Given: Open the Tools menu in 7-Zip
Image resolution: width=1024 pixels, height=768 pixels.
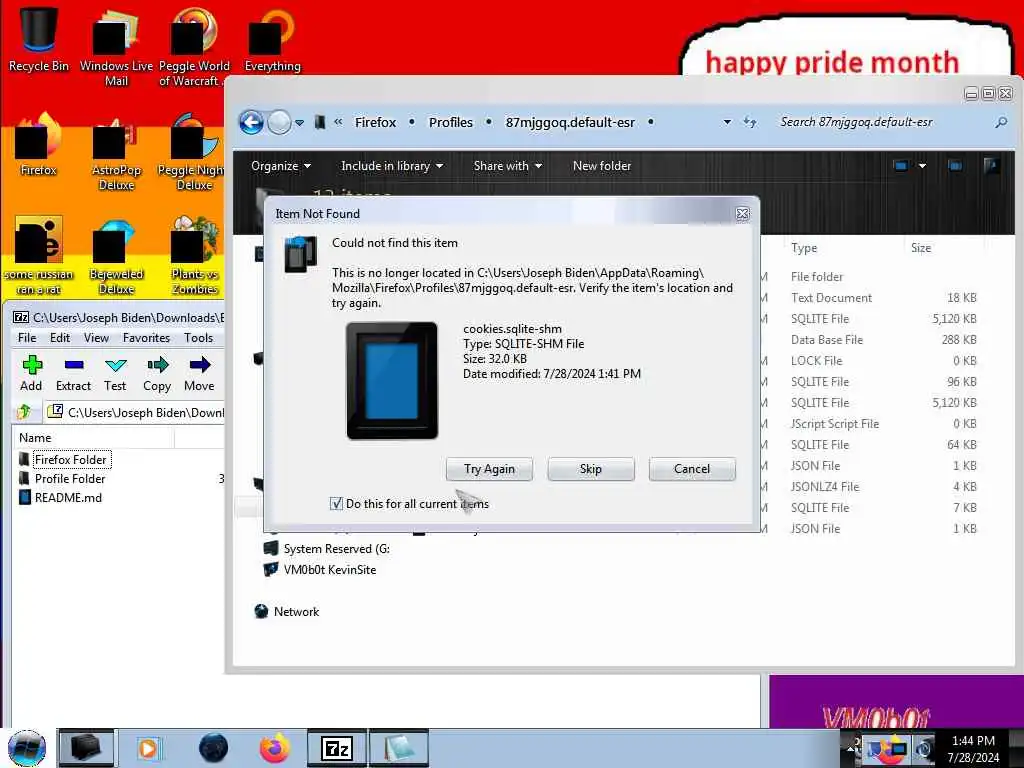Looking at the screenshot, I should (199, 338).
